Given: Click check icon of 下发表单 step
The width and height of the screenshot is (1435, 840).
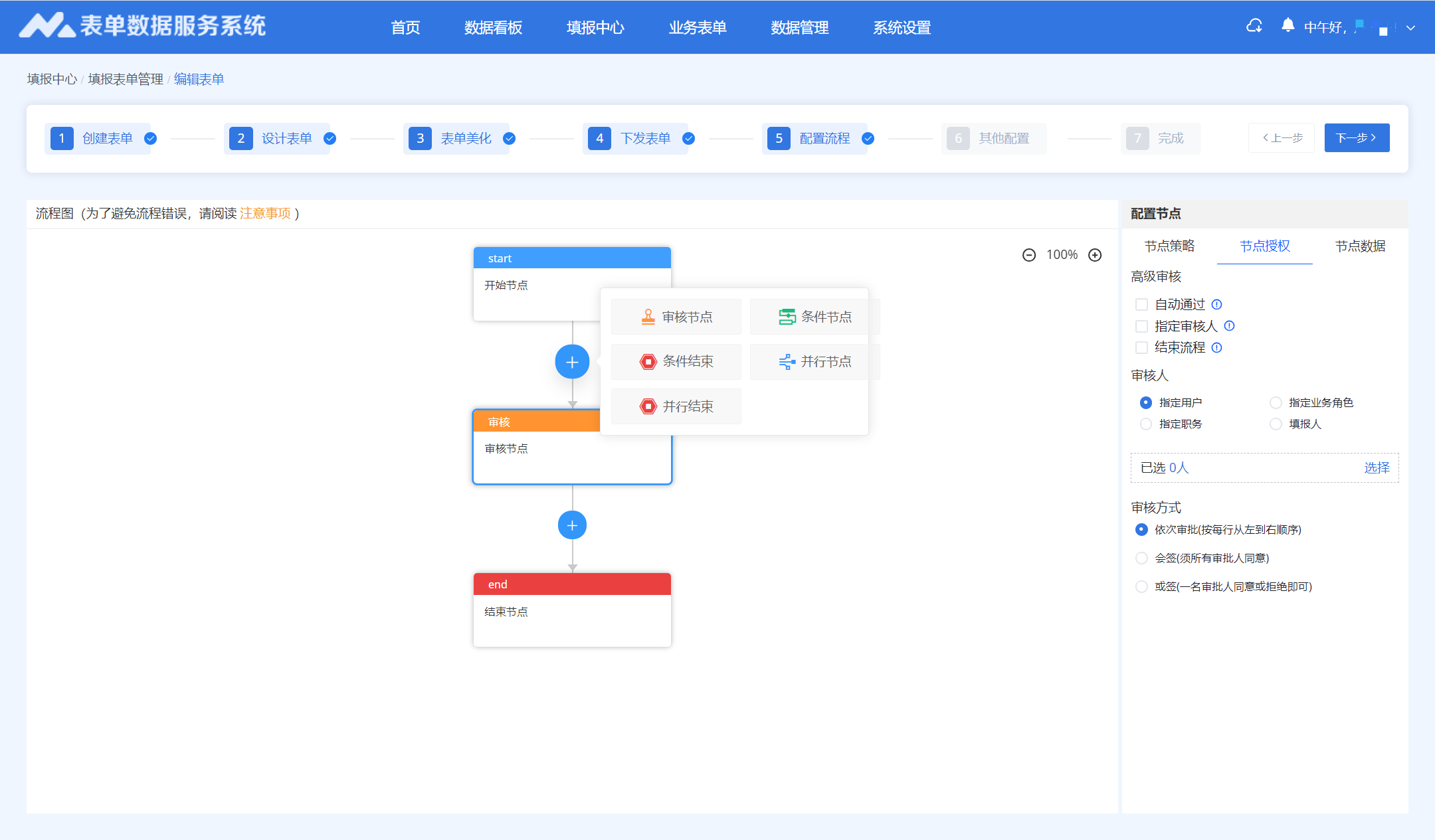Looking at the screenshot, I should [x=689, y=138].
